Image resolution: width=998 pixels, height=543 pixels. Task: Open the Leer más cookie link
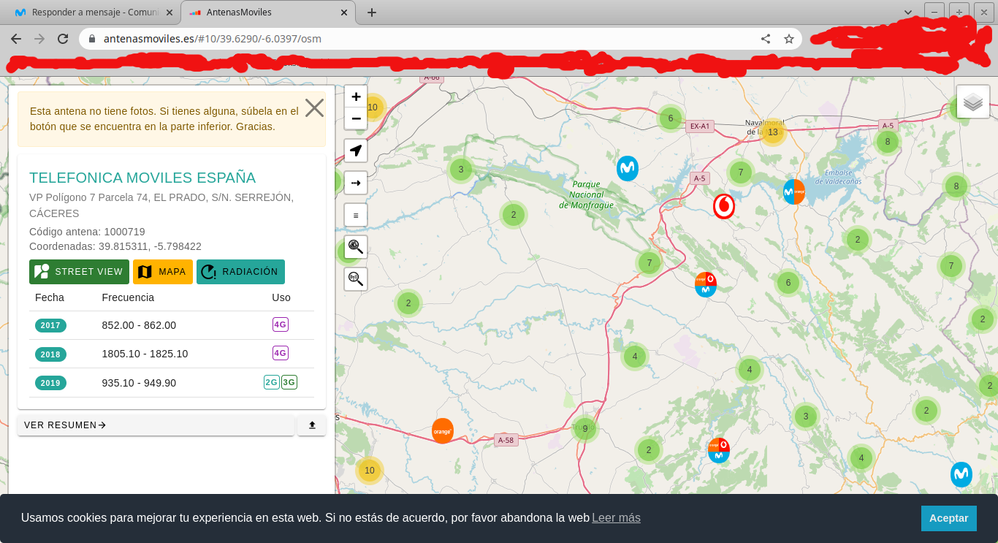616,518
